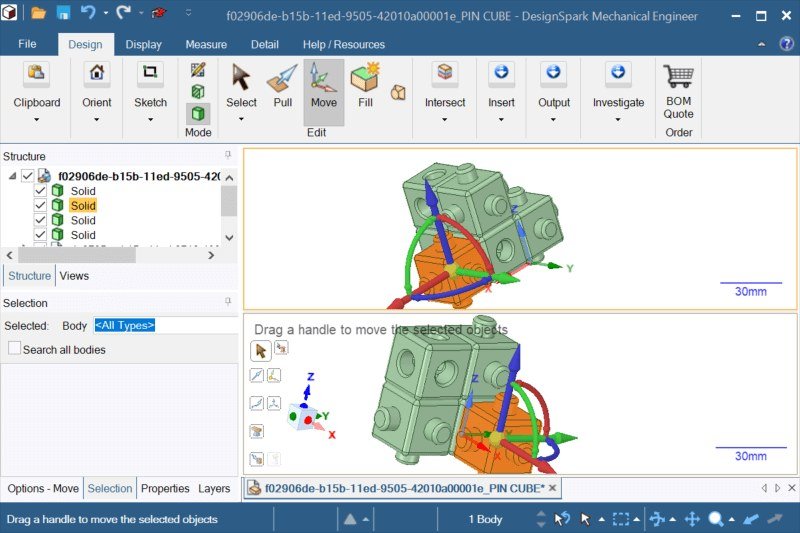Toggle the root component visibility checkbox

(28, 176)
